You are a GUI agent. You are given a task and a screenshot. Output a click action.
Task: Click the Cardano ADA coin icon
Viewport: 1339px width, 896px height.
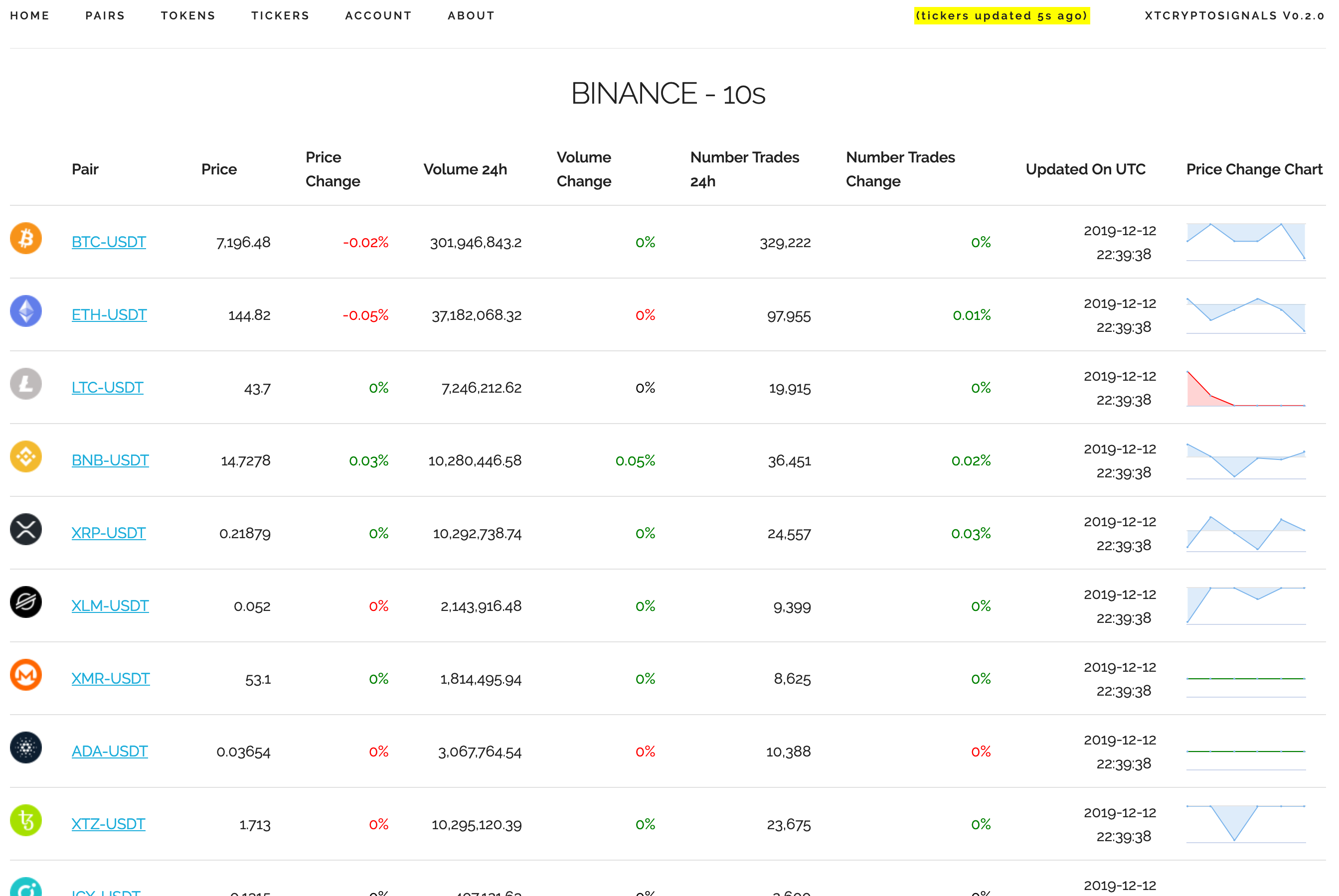coord(26,747)
